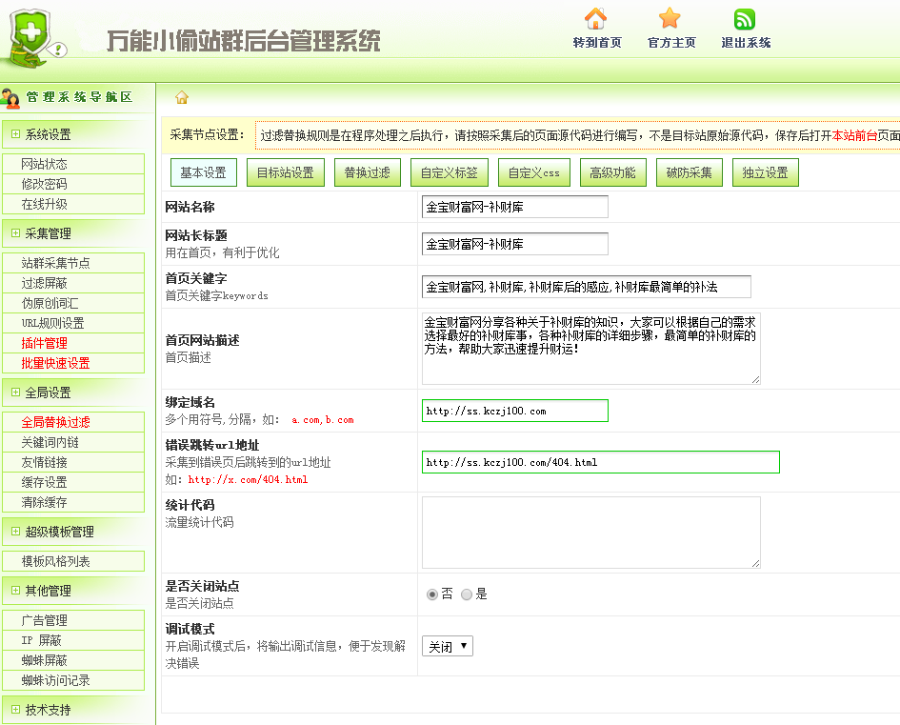Open 插件管理 in the sidebar
Screen dimensions: 900x725
click(44, 343)
